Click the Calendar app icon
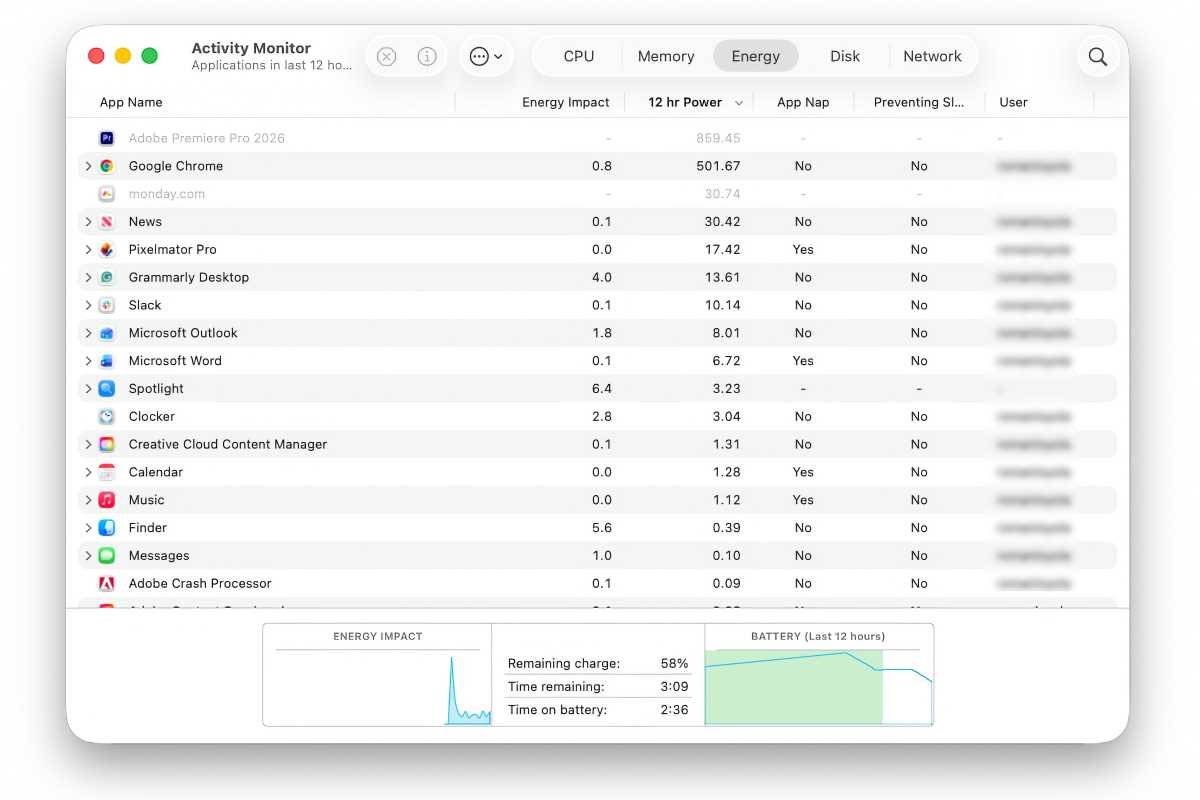Screen dimensions: 1200x800 pos(107,472)
